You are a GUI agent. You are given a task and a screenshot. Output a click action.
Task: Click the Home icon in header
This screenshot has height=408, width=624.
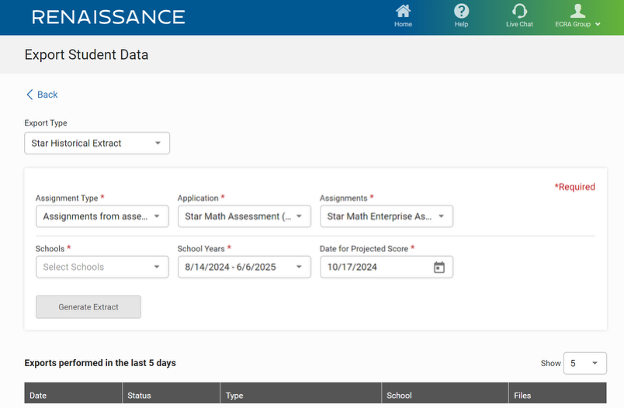[x=403, y=12]
